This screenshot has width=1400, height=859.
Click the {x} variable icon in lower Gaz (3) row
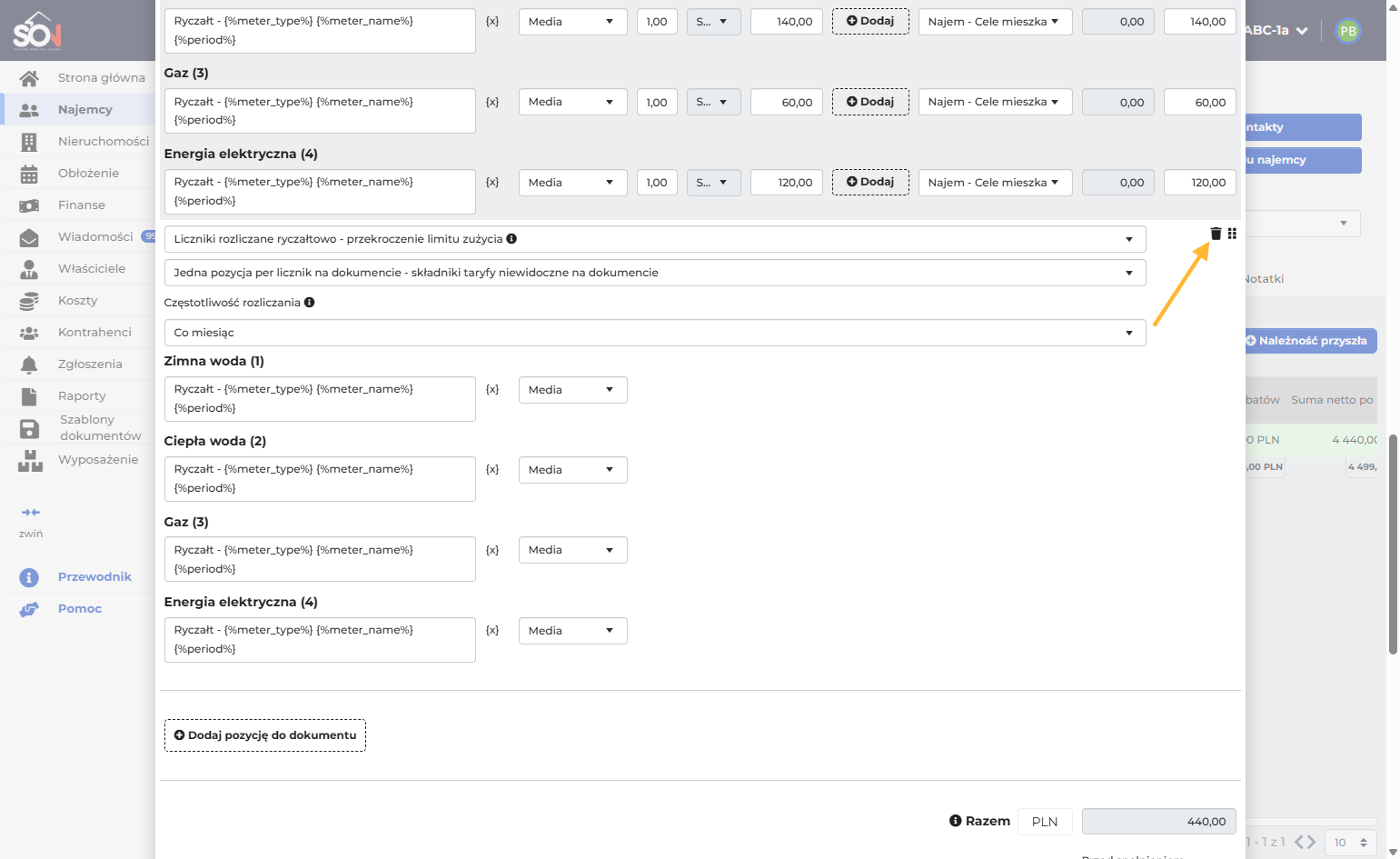coord(492,550)
